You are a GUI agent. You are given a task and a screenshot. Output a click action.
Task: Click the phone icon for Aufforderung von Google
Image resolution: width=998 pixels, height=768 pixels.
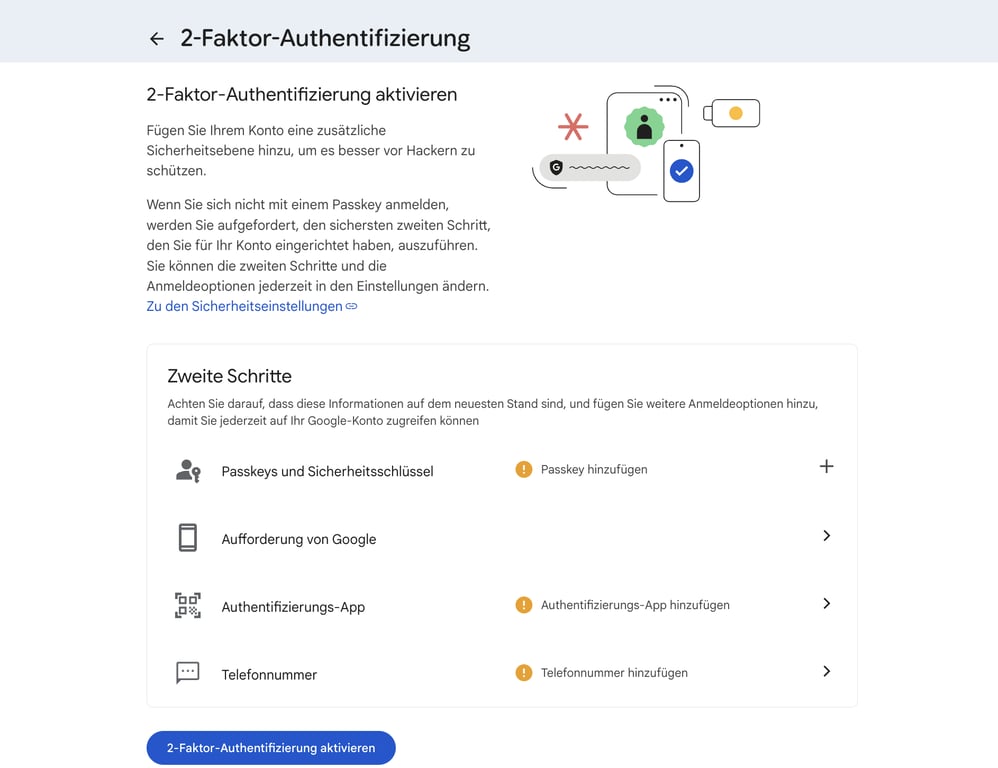pyautogui.click(x=187, y=536)
